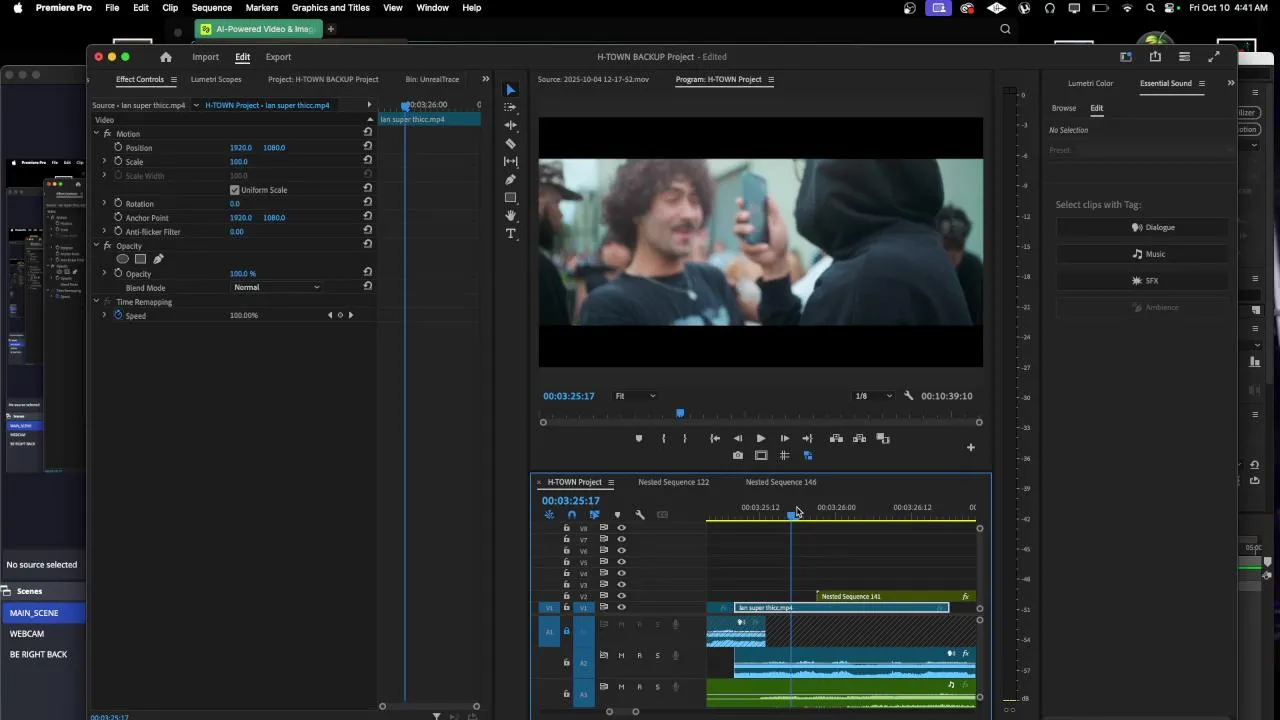The width and height of the screenshot is (1280, 720).
Task: Reset the Position parameter
Action: (x=368, y=147)
